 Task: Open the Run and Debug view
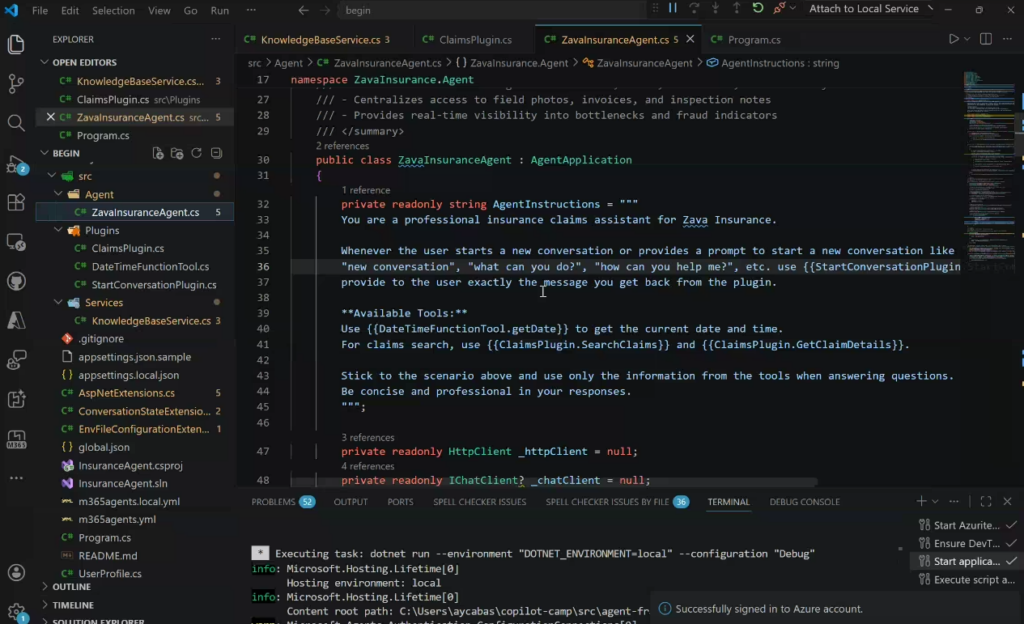[16, 163]
